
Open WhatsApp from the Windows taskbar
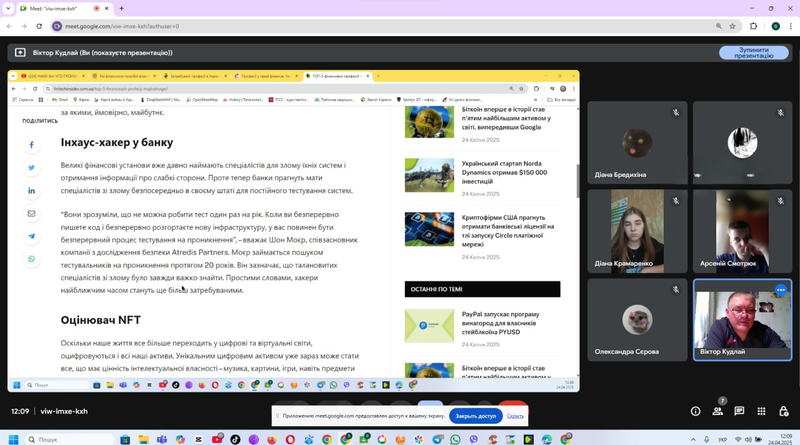pyautogui.click(x=455, y=439)
